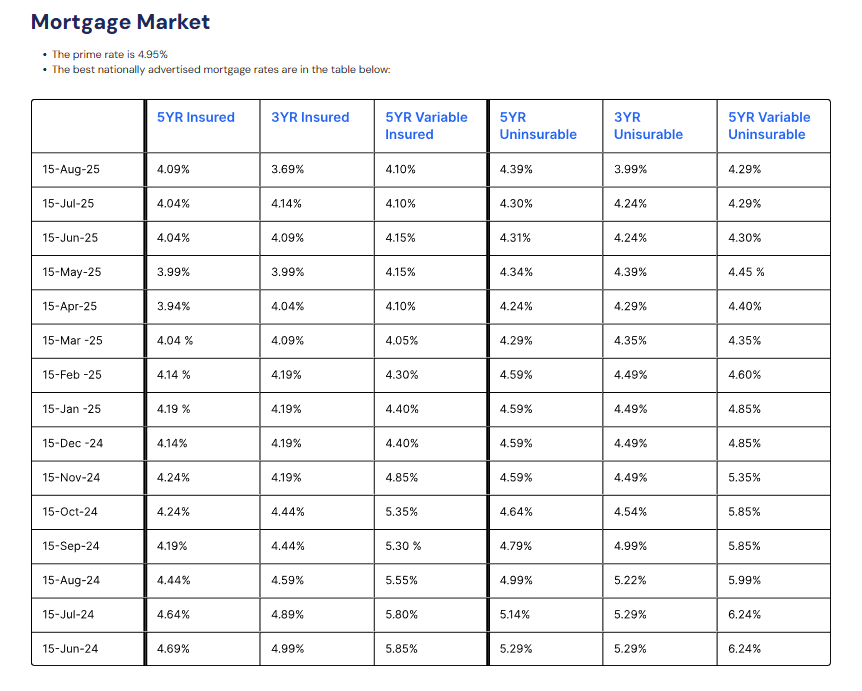Click the 15-Oct-24 date cell
The width and height of the screenshot is (862, 691).
[70, 512]
